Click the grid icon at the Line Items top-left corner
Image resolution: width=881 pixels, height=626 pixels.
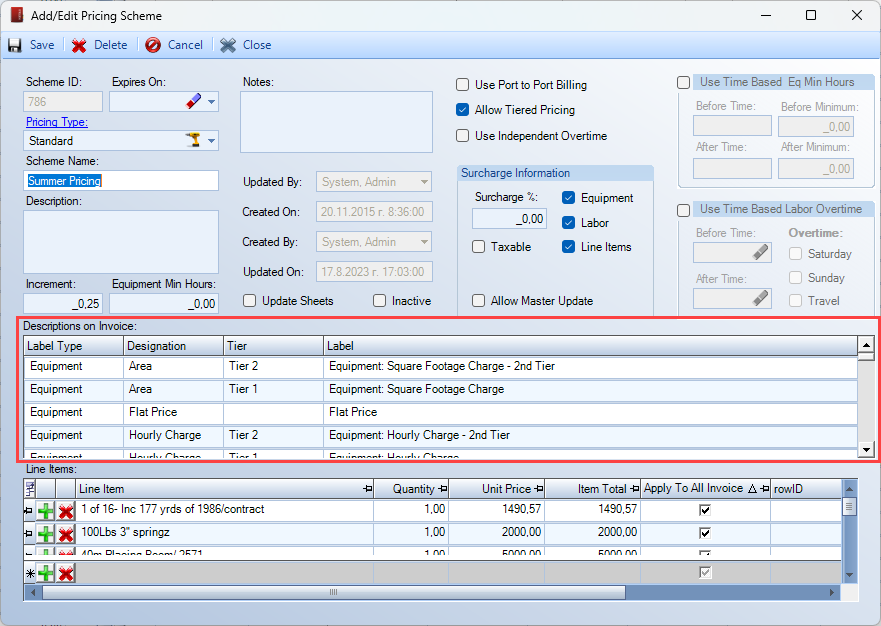pyautogui.click(x=30, y=489)
